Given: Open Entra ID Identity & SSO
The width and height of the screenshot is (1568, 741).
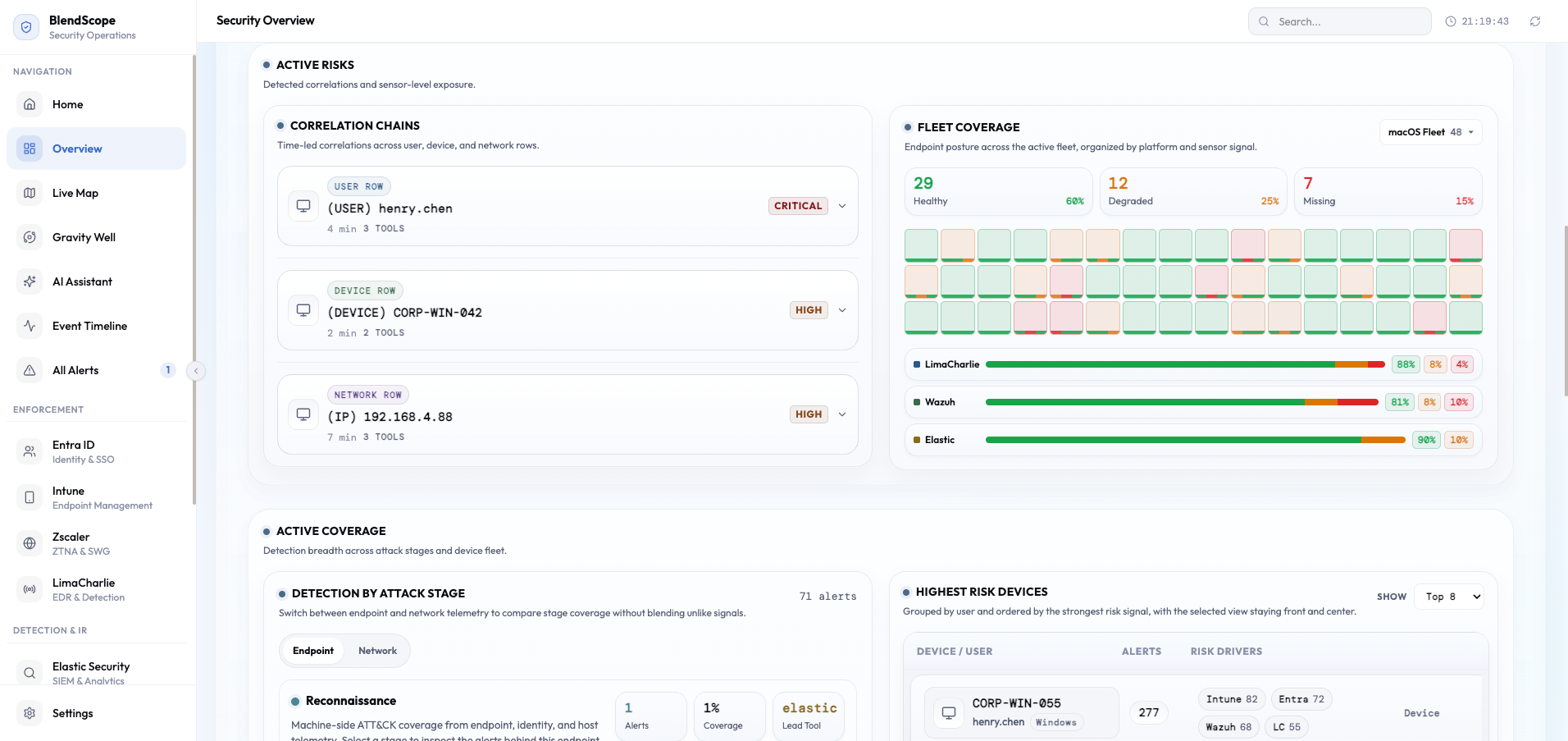Looking at the screenshot, I should tap(97, 451).
